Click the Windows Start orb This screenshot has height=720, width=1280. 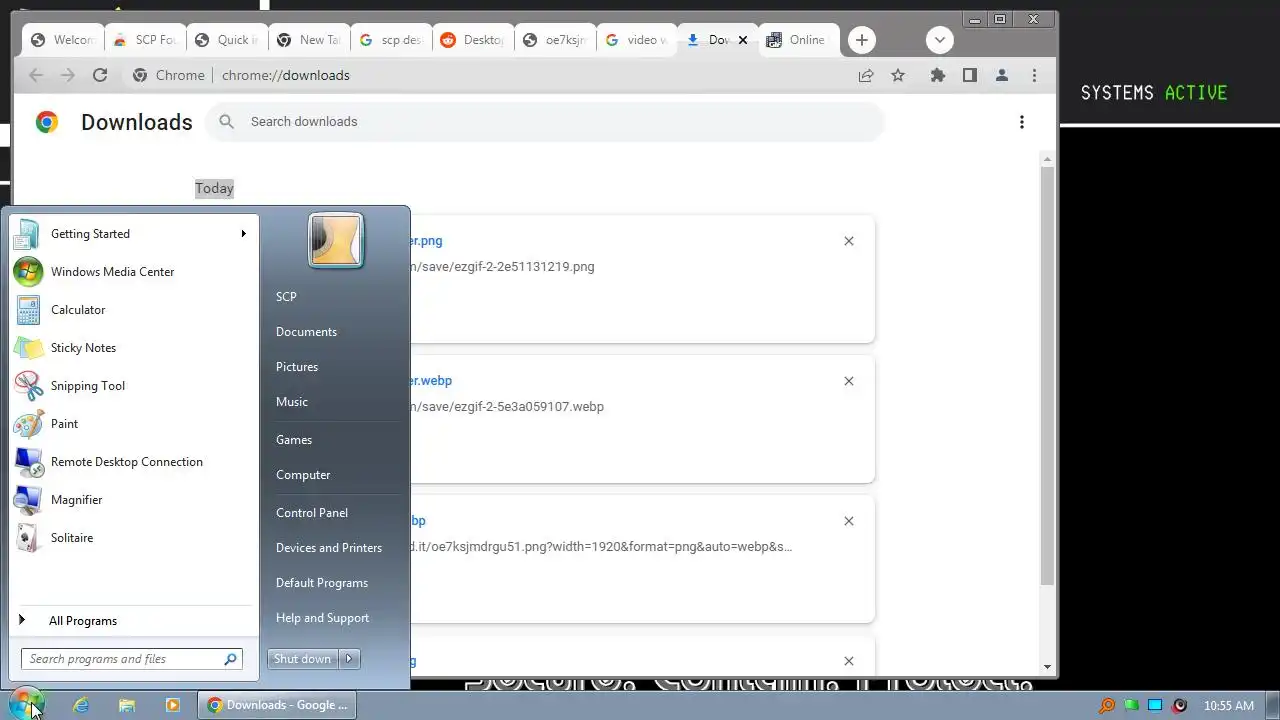click(26, 704)
